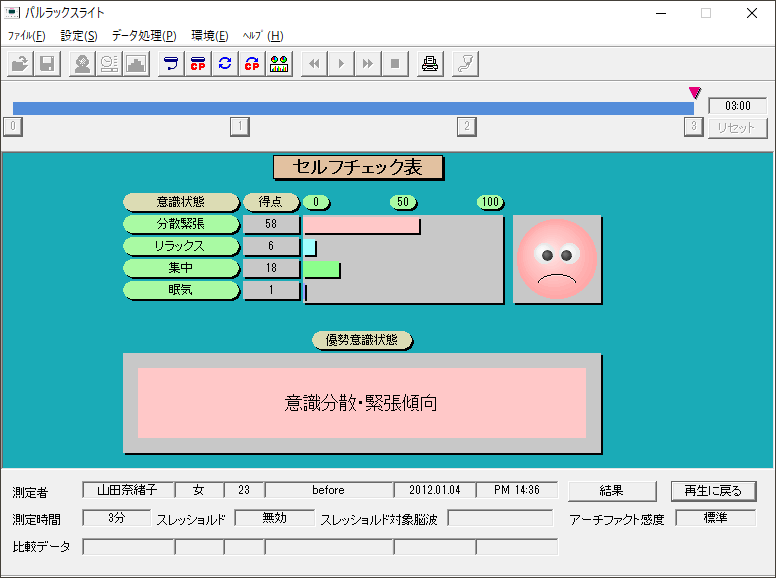Open the データ処理(P) menu
Image resolution: width=776 pixels, height=578 pixels.
(144, 36)
